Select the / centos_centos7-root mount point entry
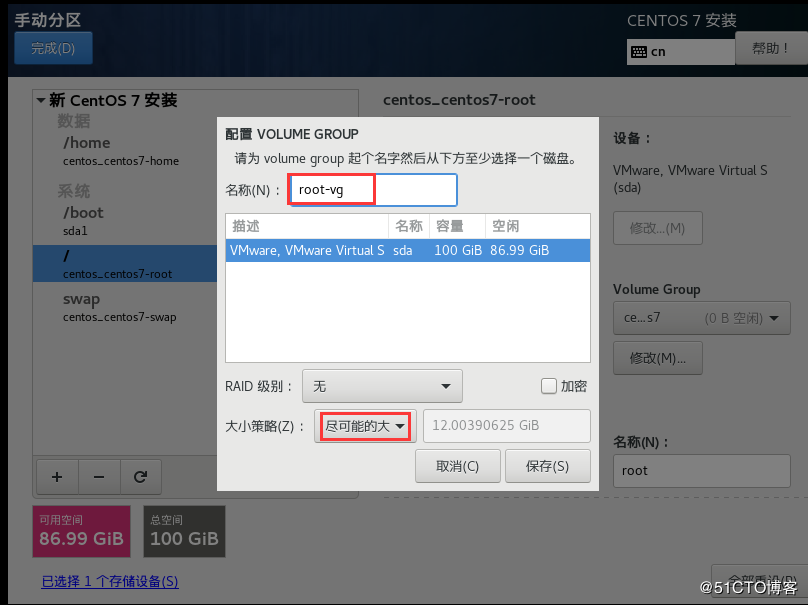The width and height of the screenshot is (808, 605). coord(125,263)
